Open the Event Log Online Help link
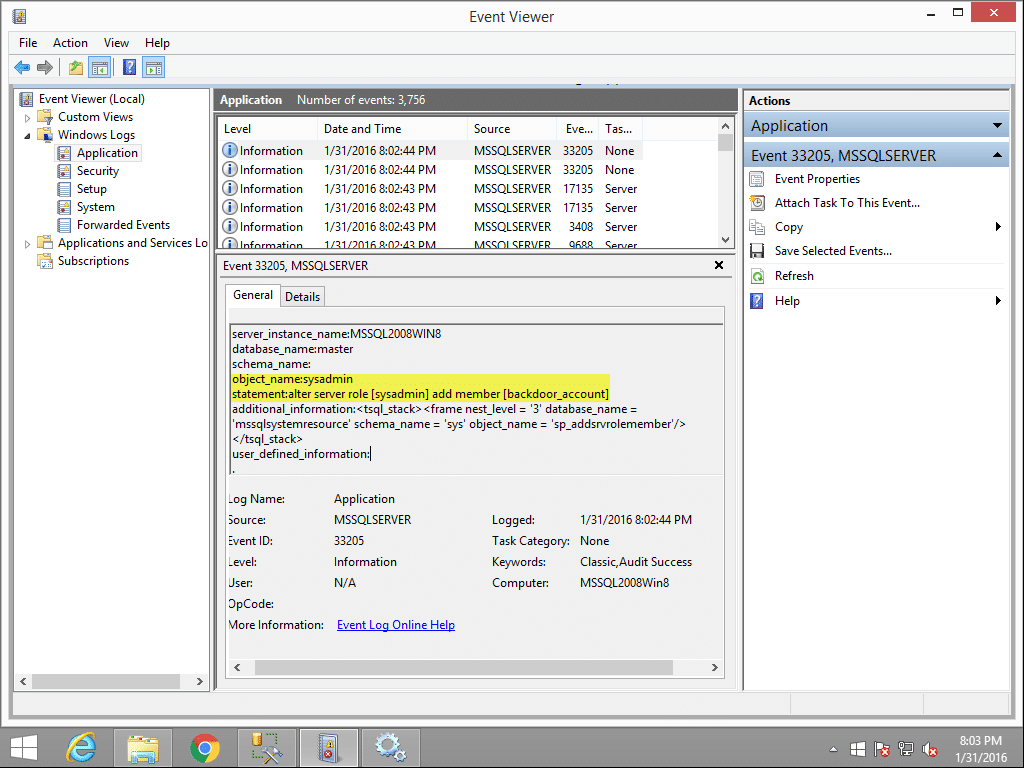1024x768 pixels. [x=396, y=625]
